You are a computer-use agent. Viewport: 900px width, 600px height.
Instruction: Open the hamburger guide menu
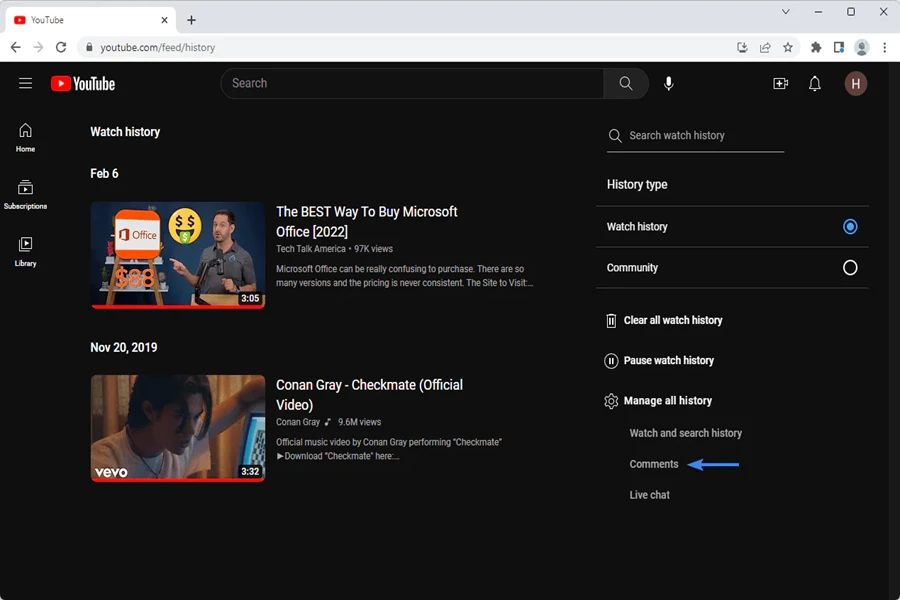point(25,84)
